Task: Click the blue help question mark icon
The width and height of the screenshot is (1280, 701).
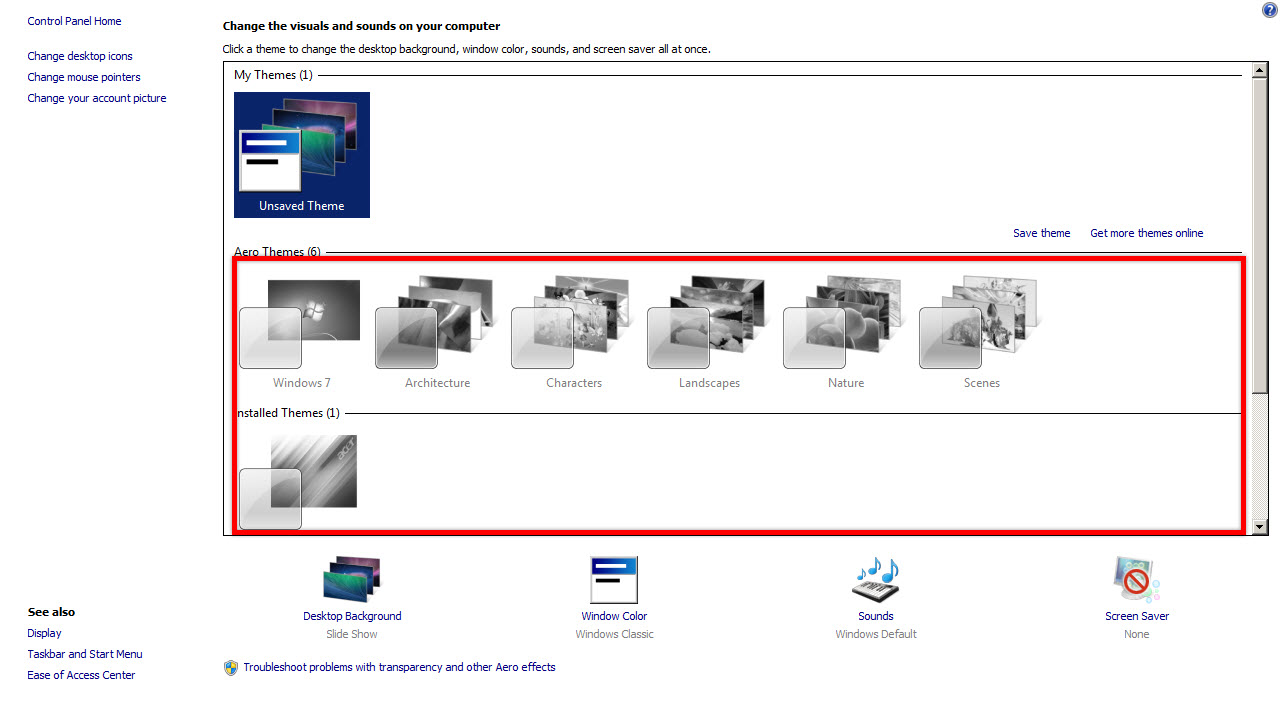Action: pos(1270,10)
